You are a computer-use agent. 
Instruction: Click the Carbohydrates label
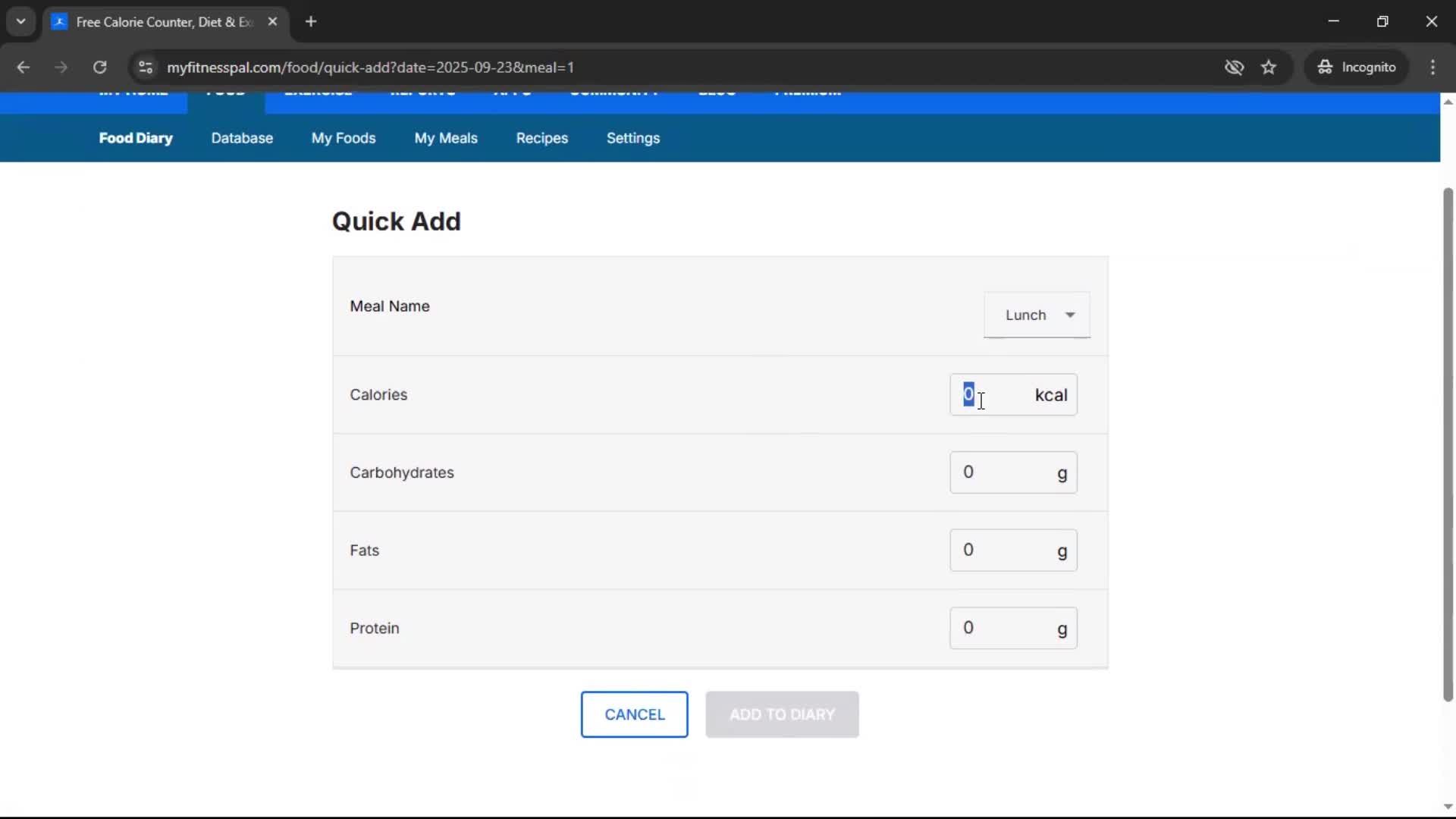coord(402,472)
